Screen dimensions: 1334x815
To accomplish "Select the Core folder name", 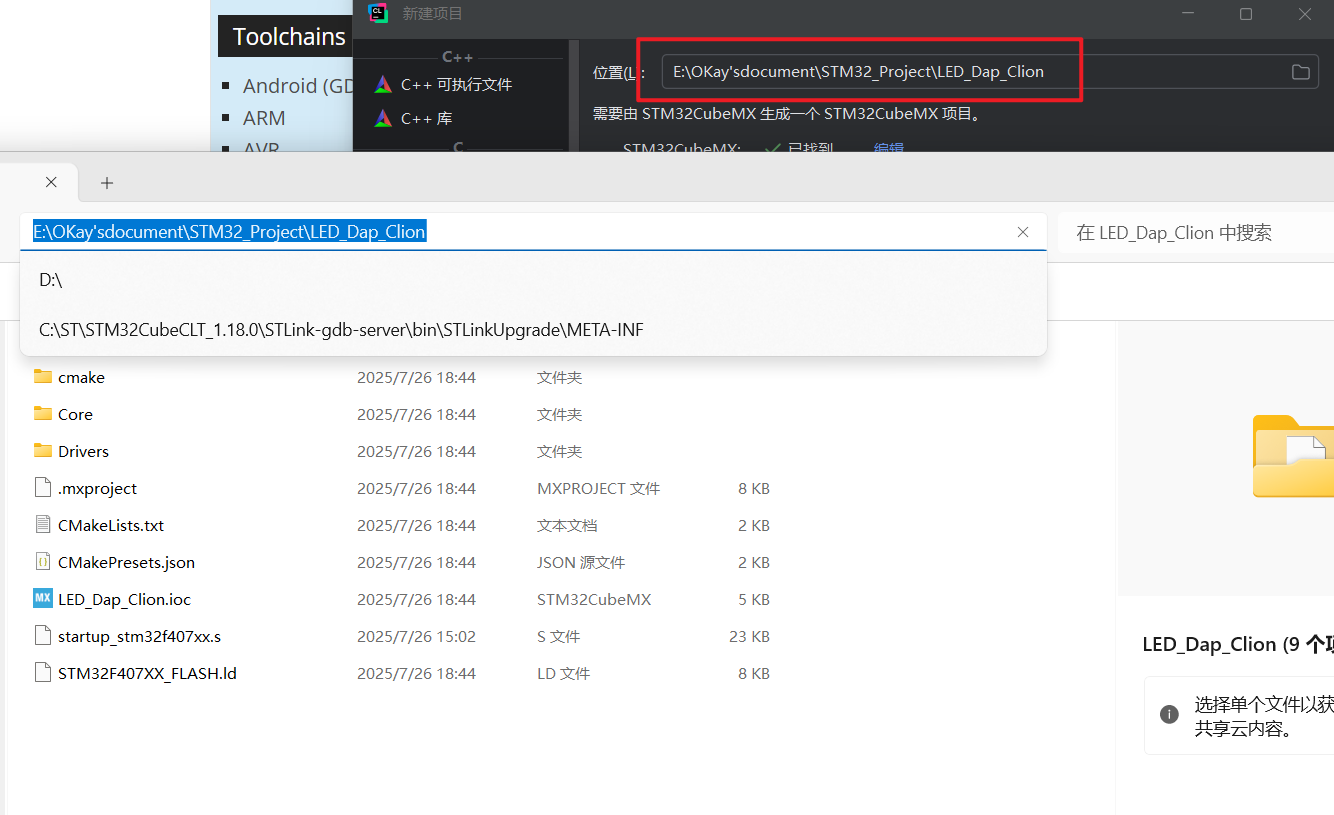I will 75,414.
